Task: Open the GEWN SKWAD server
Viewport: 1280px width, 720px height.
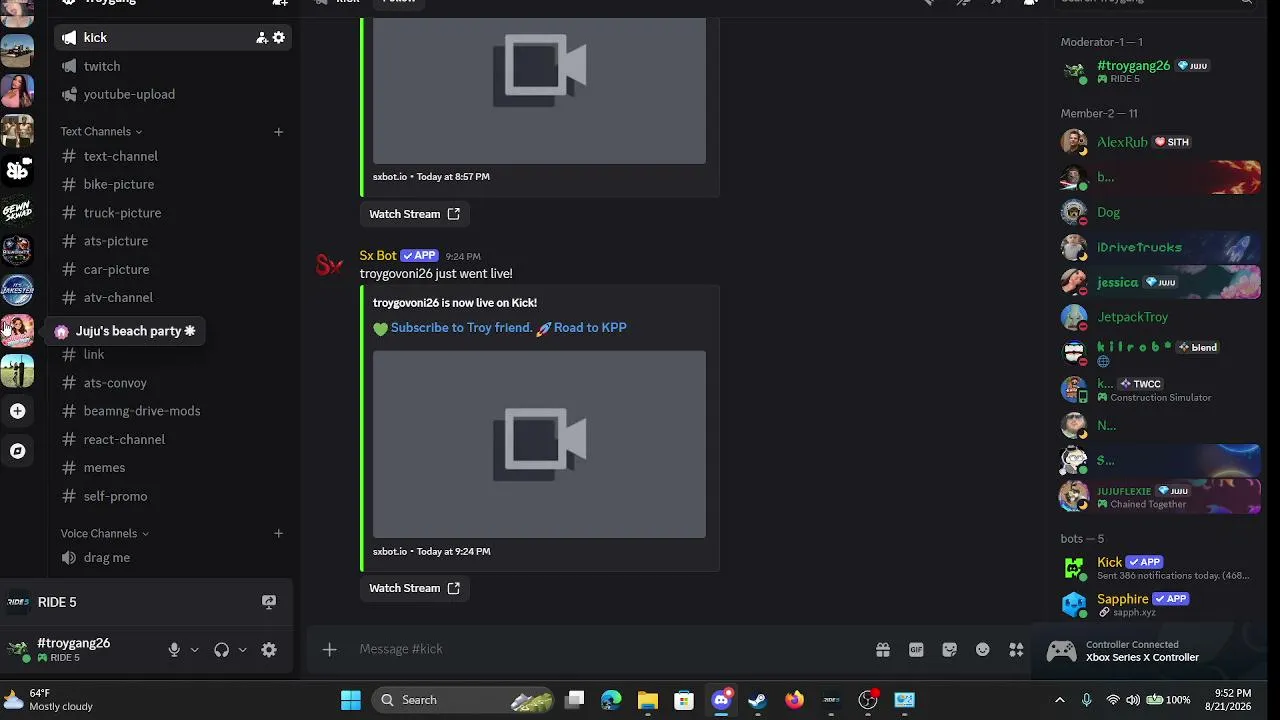Action: pyautogui.click(x=17, y=210)
